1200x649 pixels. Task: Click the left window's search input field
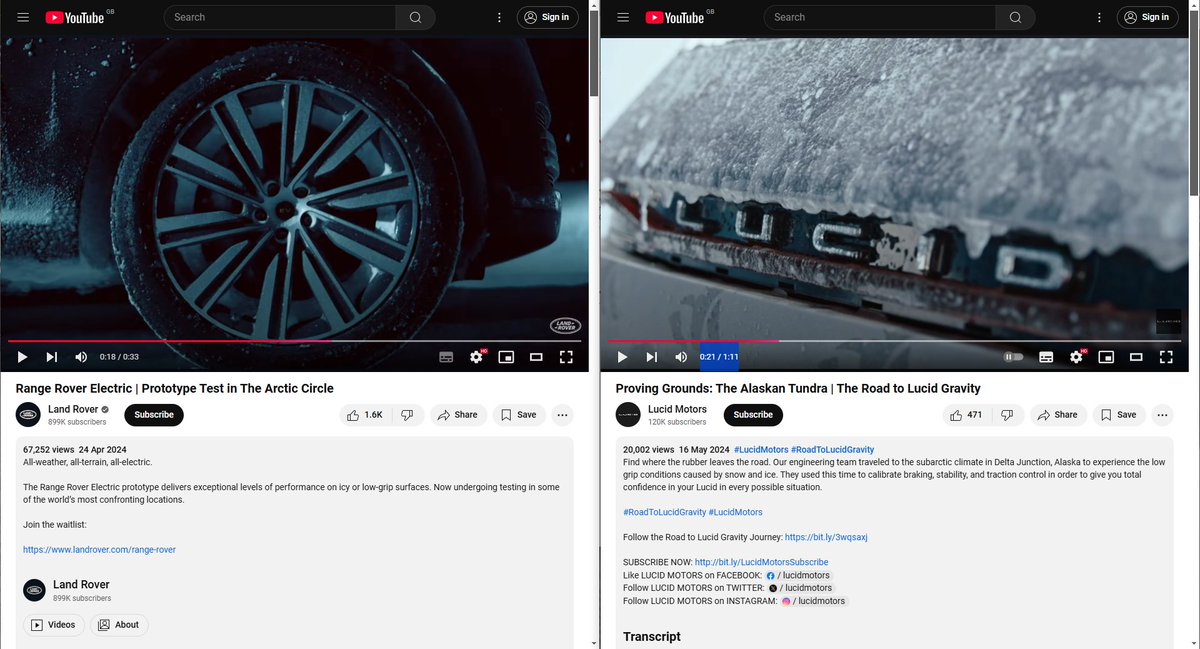coord(280,17)
